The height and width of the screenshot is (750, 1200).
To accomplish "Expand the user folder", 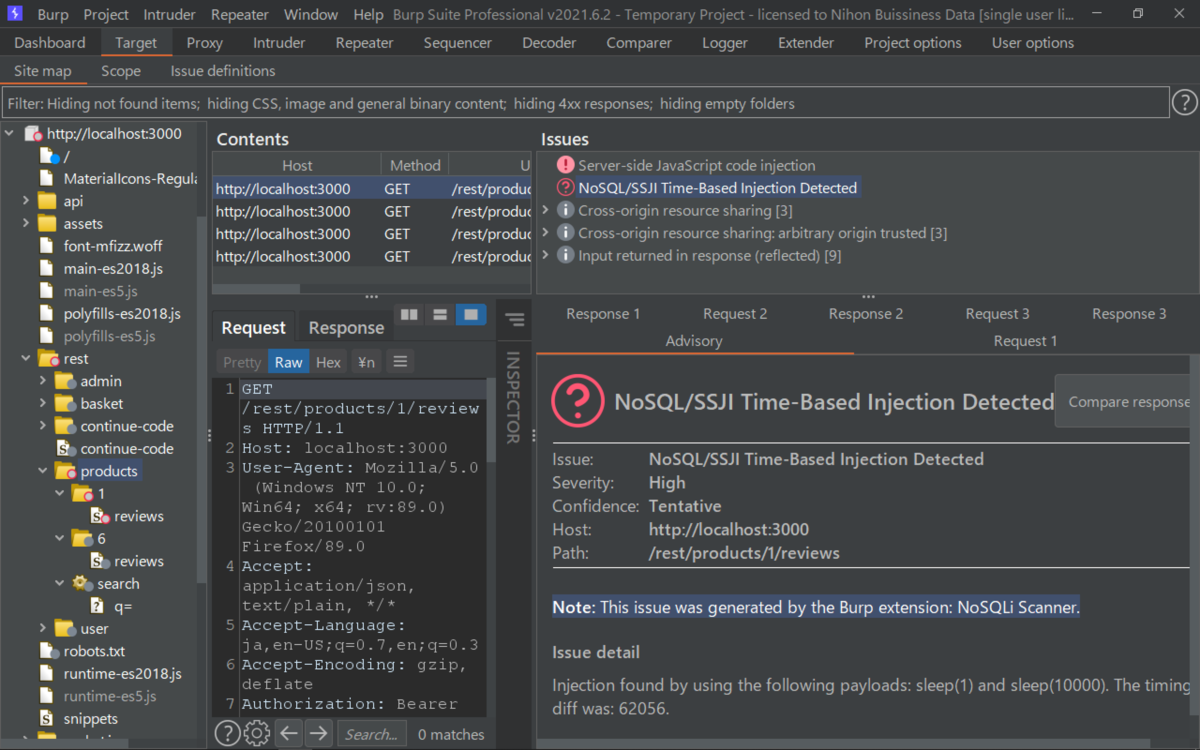I will [43, 628].
